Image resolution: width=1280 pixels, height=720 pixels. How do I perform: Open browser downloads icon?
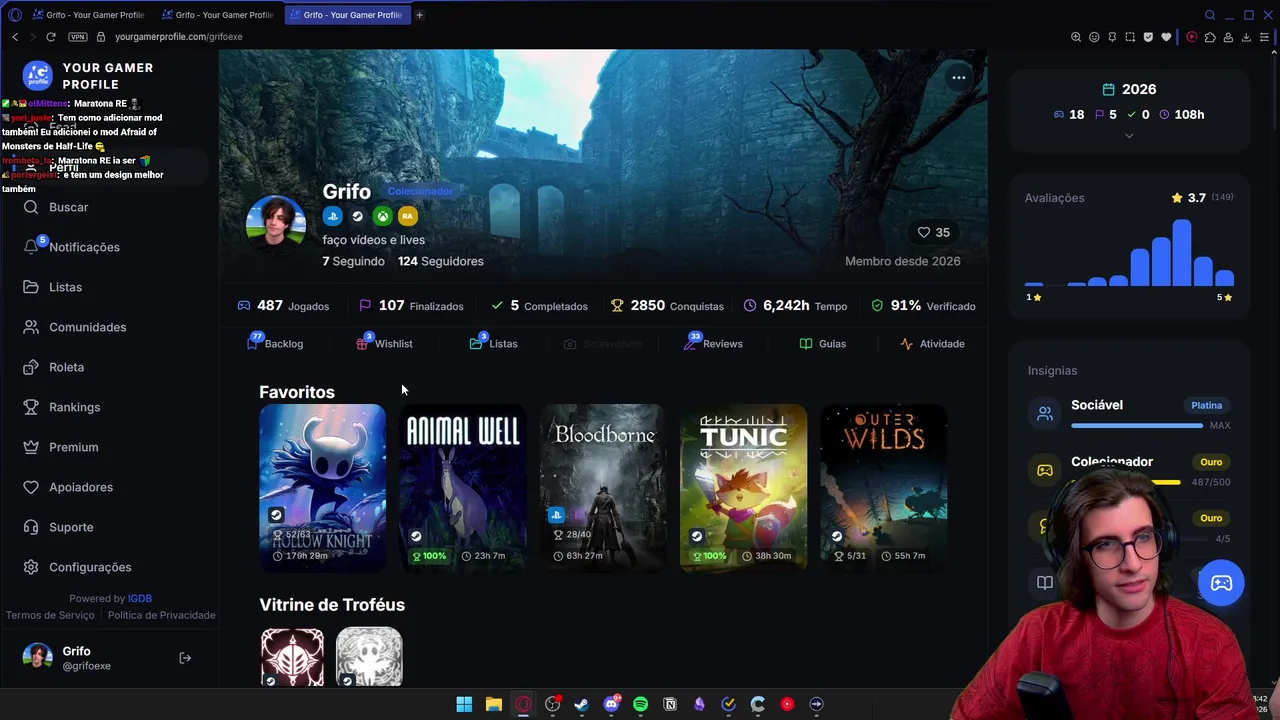1246,37
